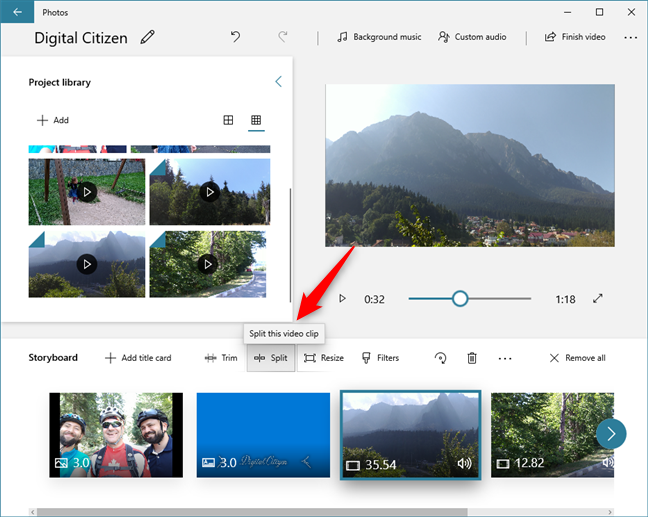Select the 12.82 forest video clip
Image resolution: width=648 pixels, height=517 pixels.
point(552,435)
